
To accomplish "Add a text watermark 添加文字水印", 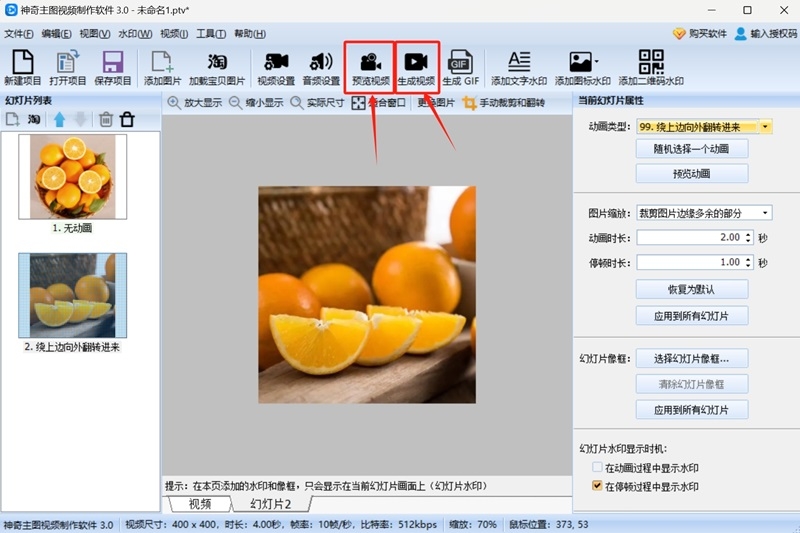I will tap(519, 67).
